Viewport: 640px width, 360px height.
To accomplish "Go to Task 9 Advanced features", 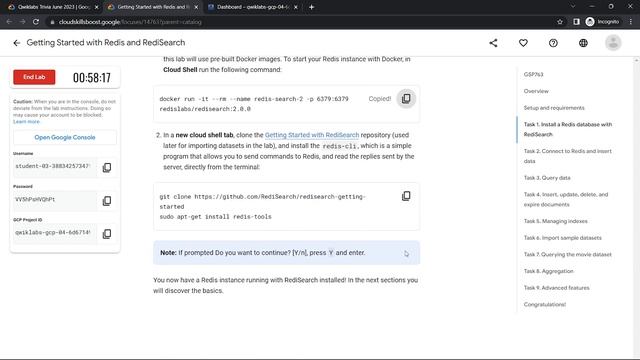I will click(x=556, y=288).
